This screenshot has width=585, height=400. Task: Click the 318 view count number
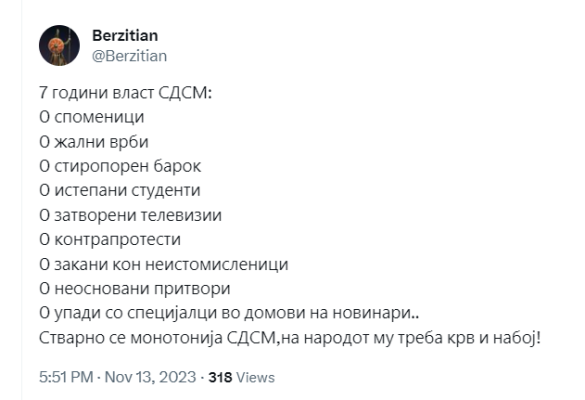pos(220,377)
